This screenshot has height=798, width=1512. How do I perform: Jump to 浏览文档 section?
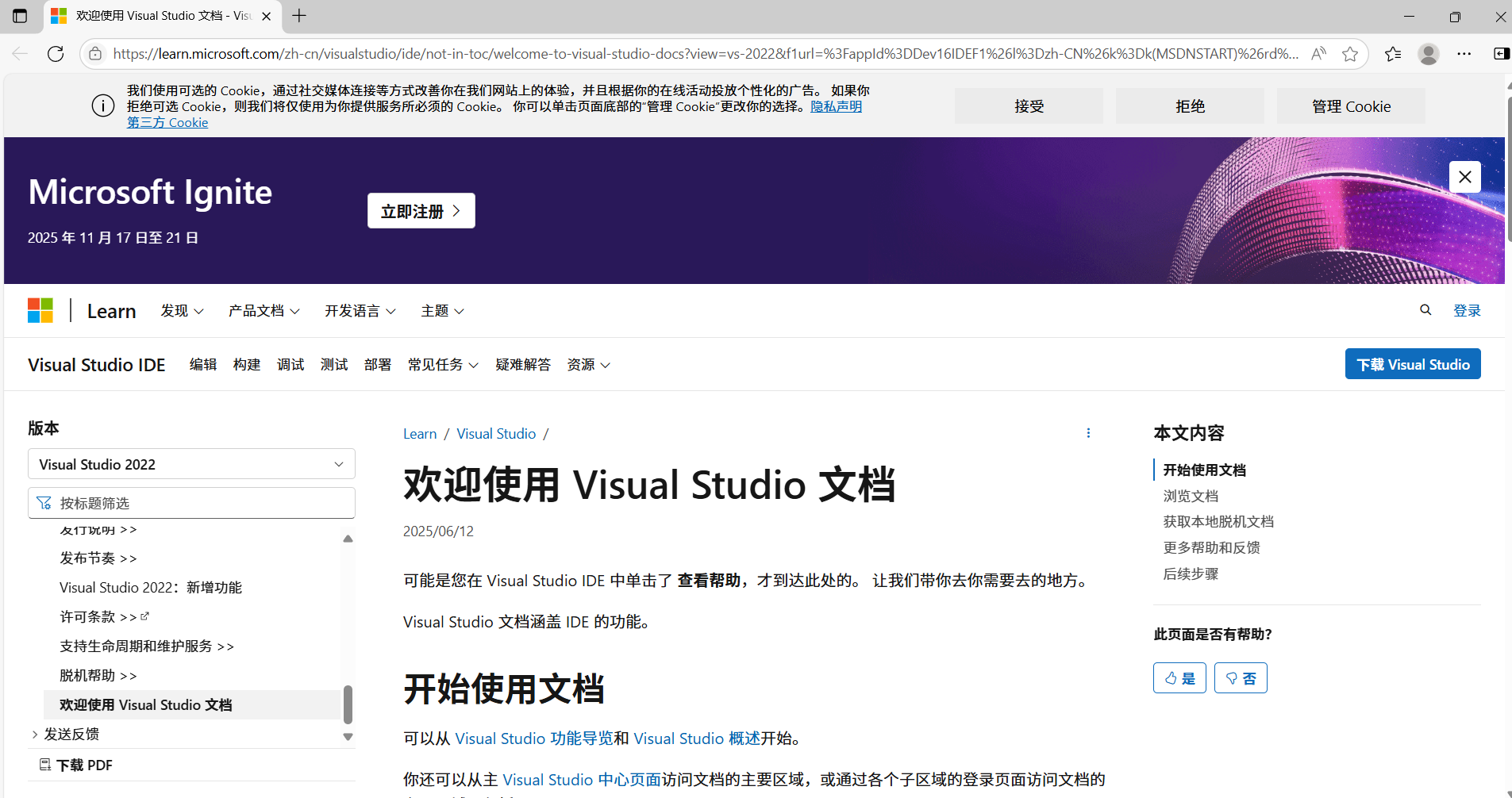click(x=1191, y=496)
